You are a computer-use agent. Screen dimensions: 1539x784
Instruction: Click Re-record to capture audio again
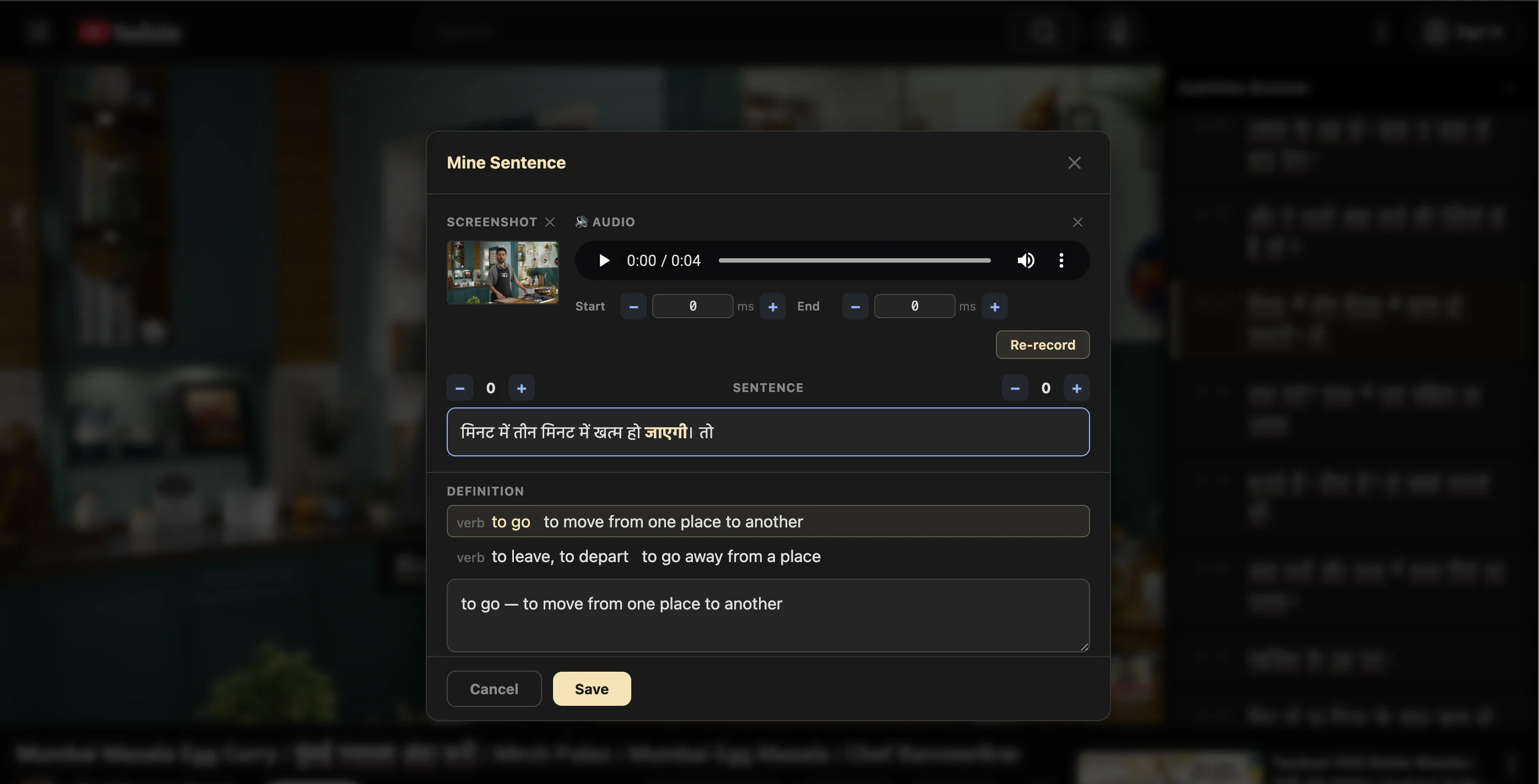coord(1042,345)
